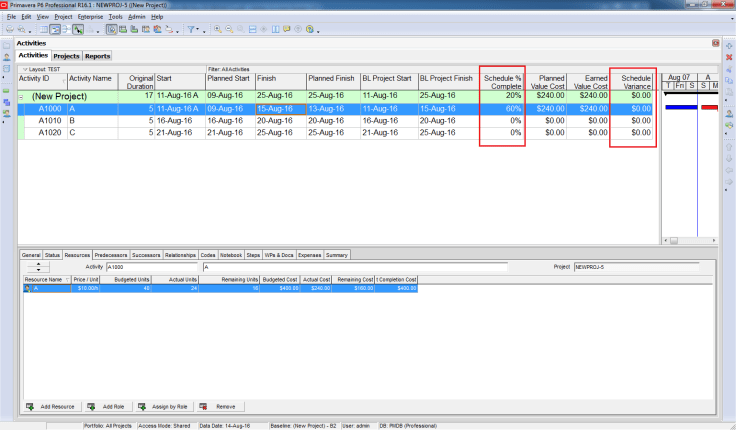Click the Activity Table icon in the toolbar
Image resolution: width=736 pixels, height=430 pixels.
click(44, 29)
